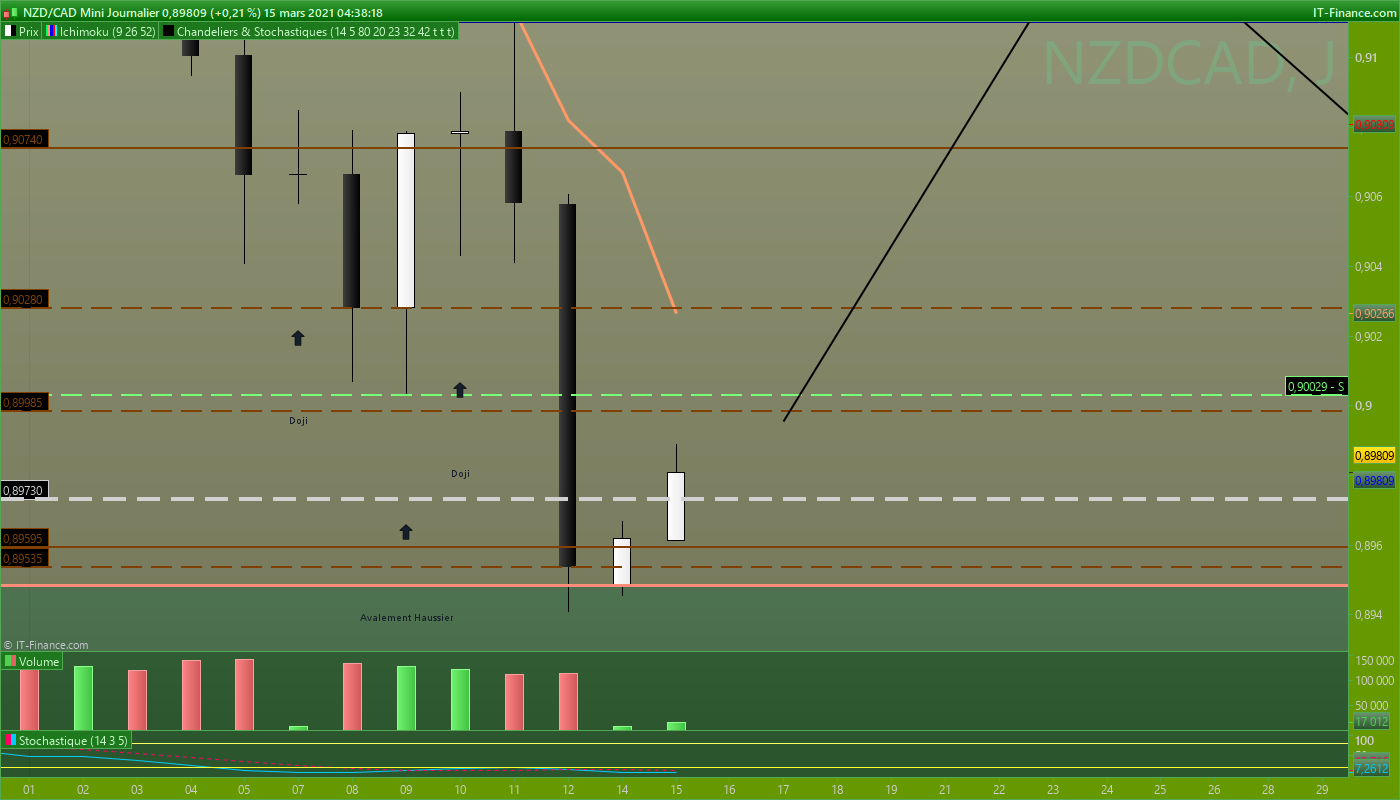Click the candlestick icon beside NZD/CAD title
1400x800 pixels.
coord(11,12)
